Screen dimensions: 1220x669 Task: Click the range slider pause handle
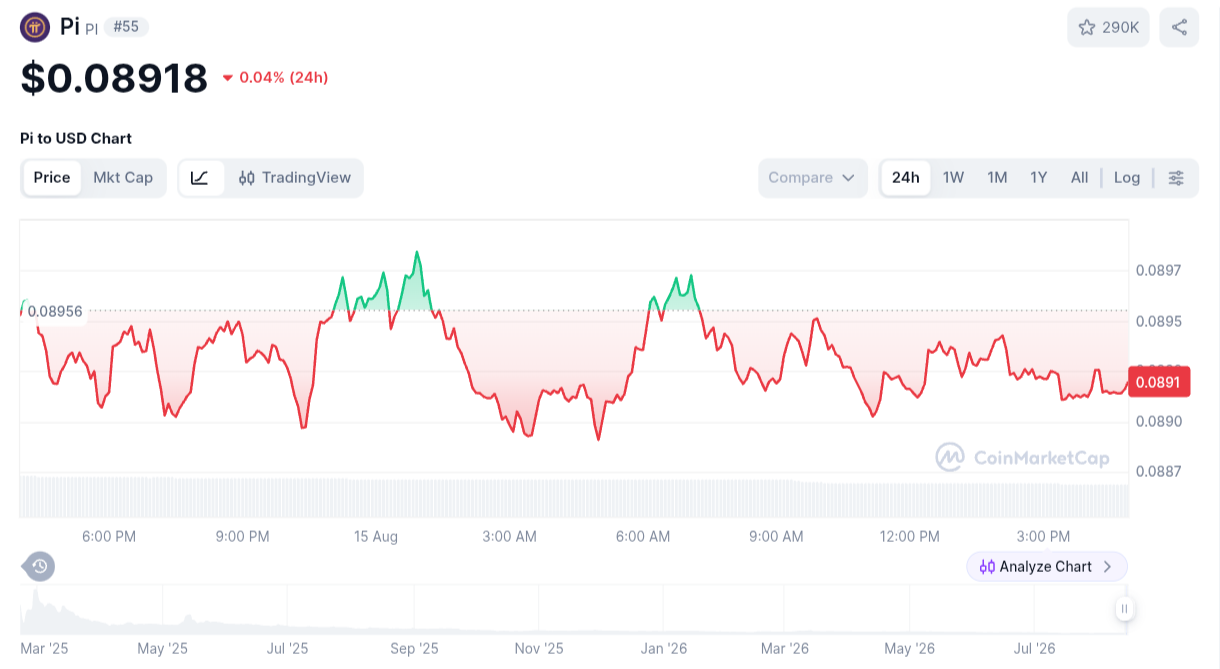click(1124, 608)
